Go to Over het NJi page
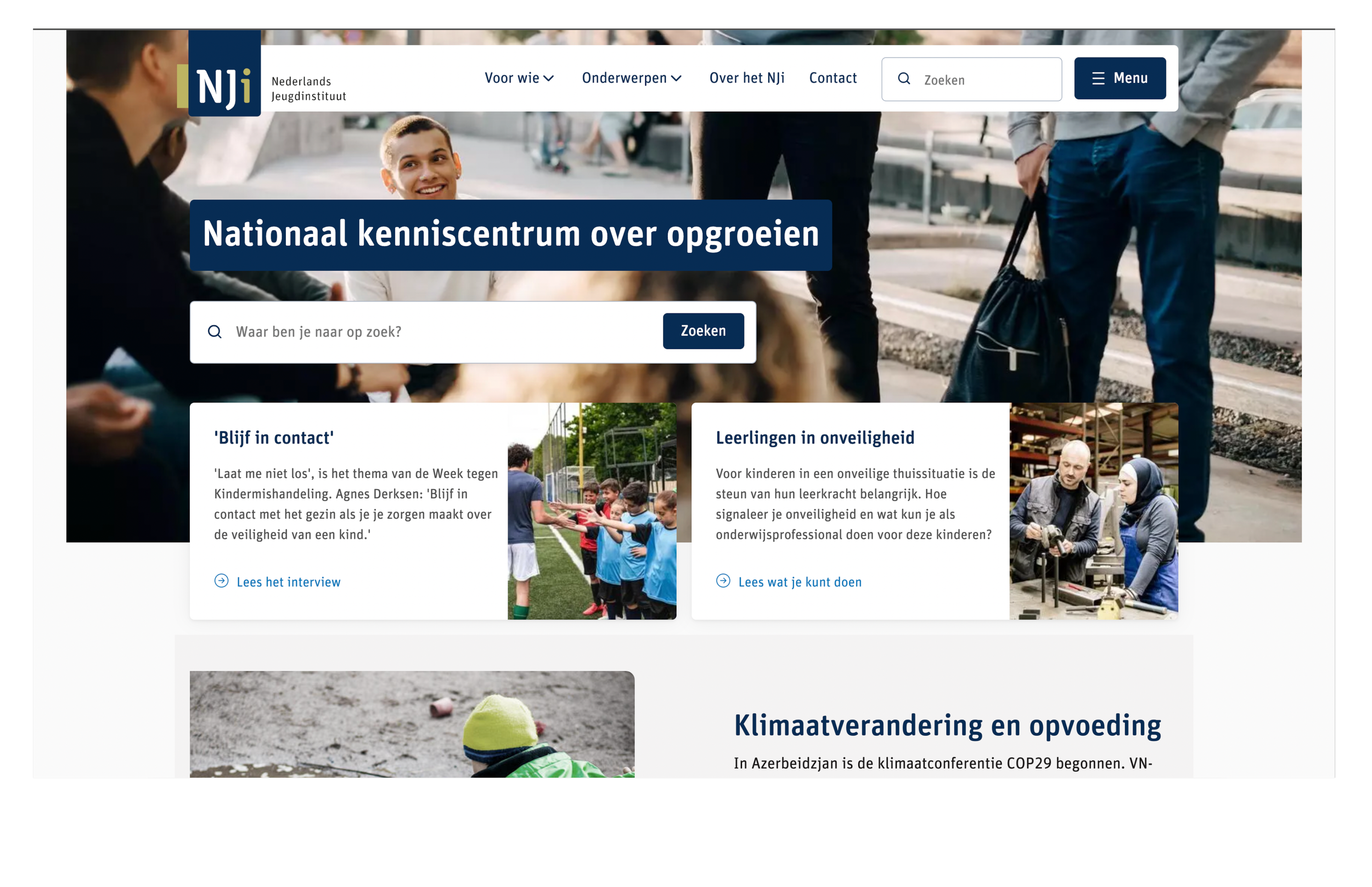Image resolution: width=1372 pixels, height=887 pixels. click(747, 78)
